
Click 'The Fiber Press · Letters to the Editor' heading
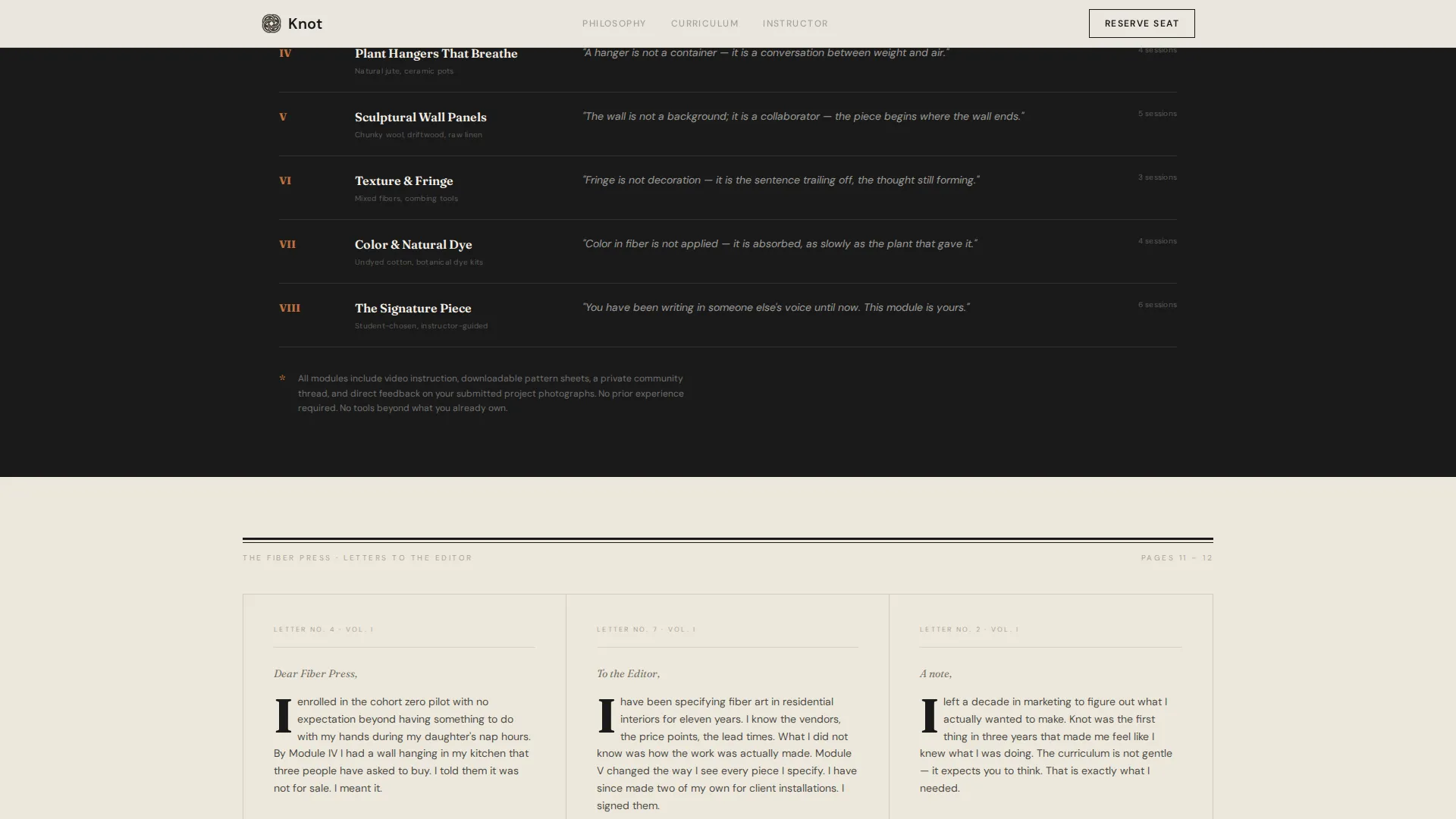click(357, 558)
